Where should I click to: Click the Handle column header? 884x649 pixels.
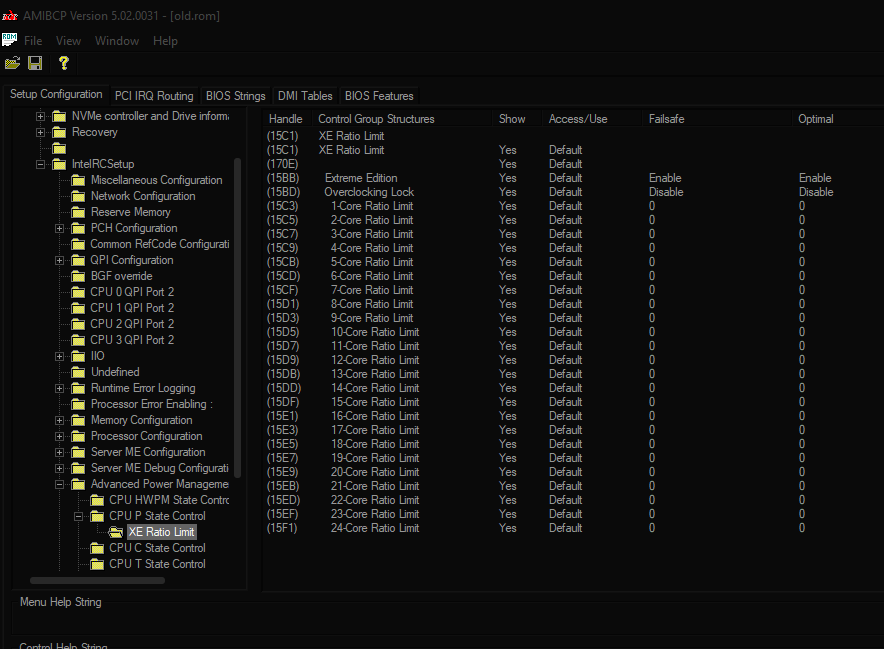click(285, 119)
